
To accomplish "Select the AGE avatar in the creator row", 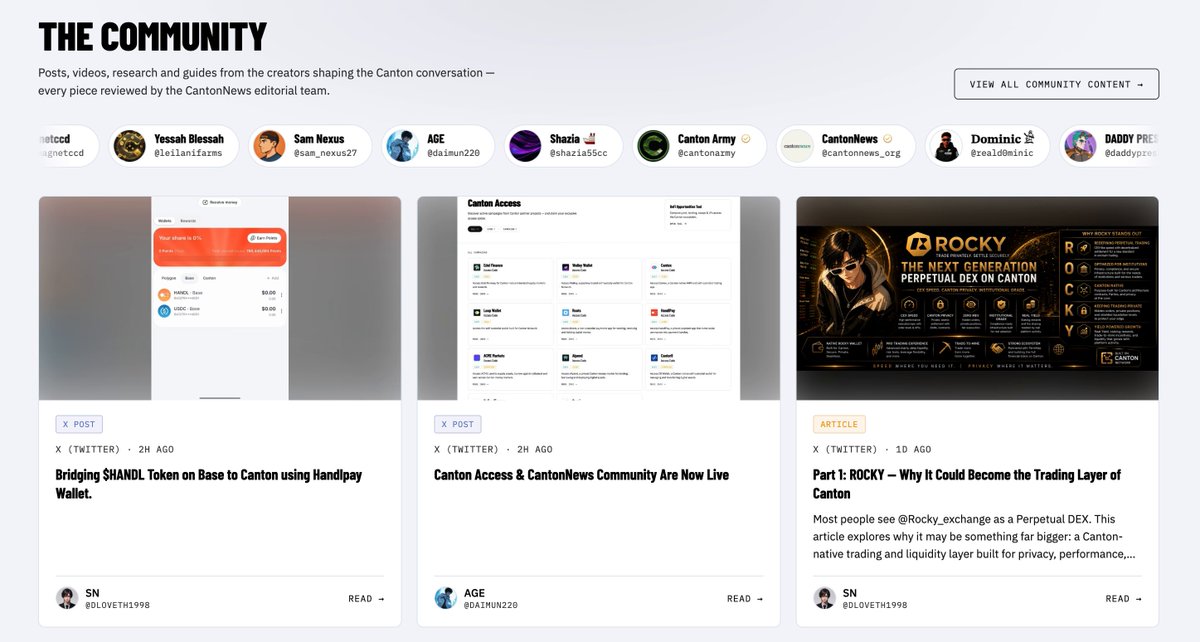I will 402,146.
